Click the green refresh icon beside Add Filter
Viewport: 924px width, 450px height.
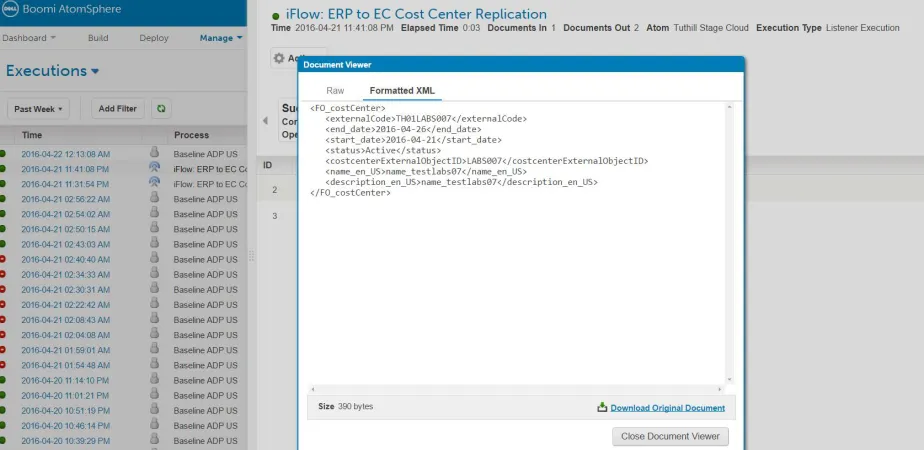tap(161, 109)
